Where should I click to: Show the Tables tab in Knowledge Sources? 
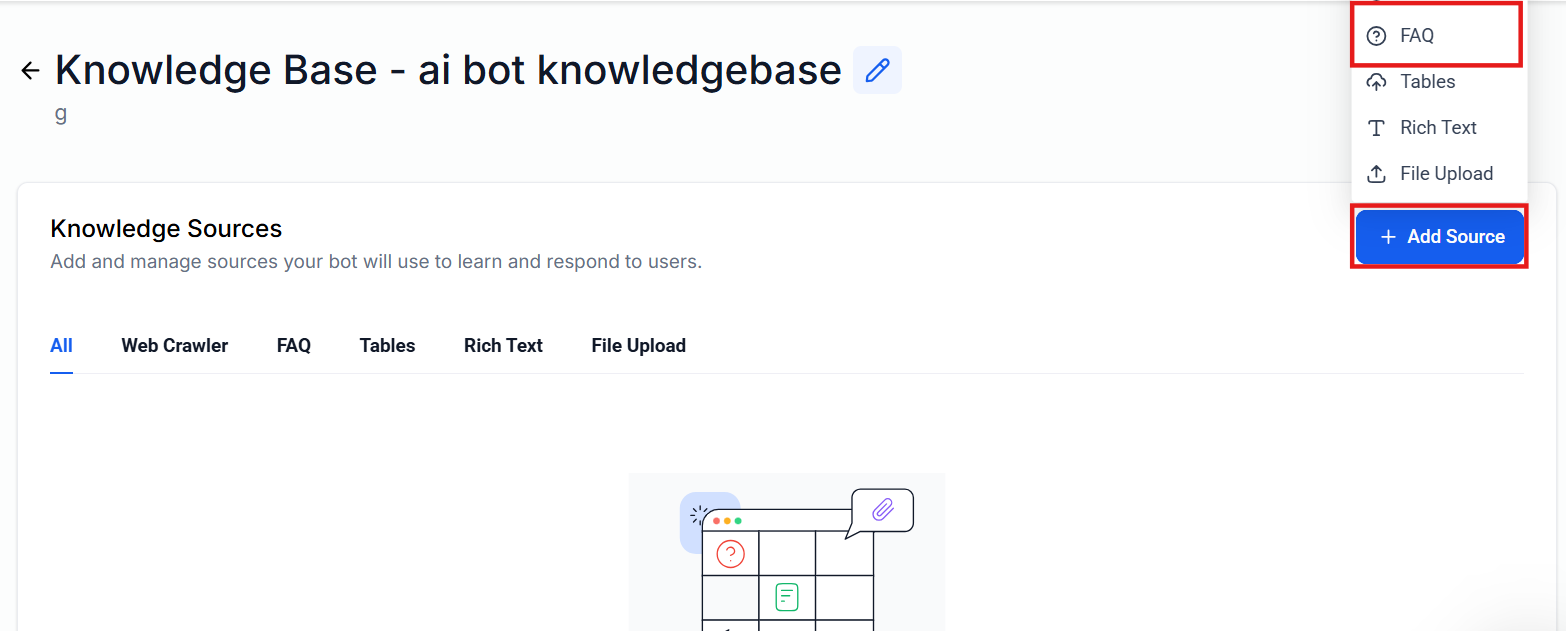[387, 346]
